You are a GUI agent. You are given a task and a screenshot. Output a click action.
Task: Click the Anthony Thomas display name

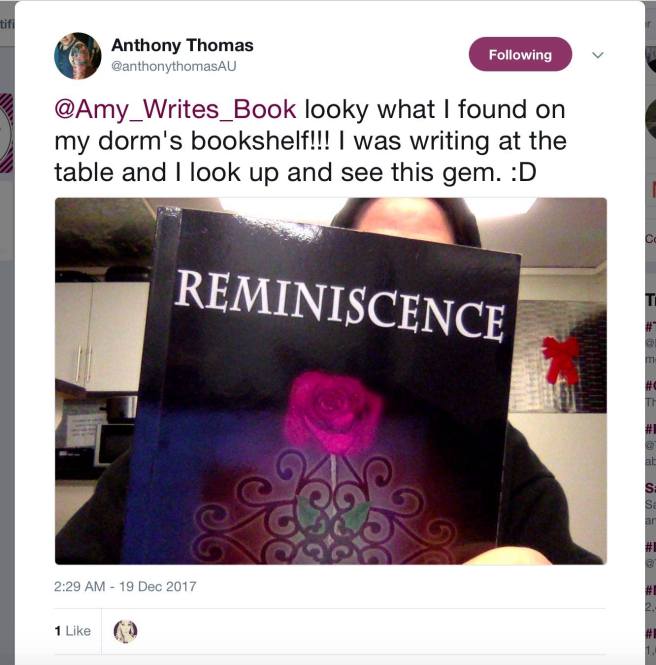point(182,45)
